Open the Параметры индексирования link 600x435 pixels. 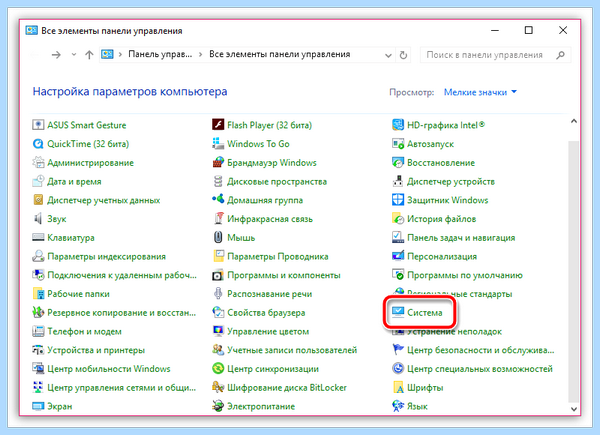pyautogui.click(x=106, y=256)
